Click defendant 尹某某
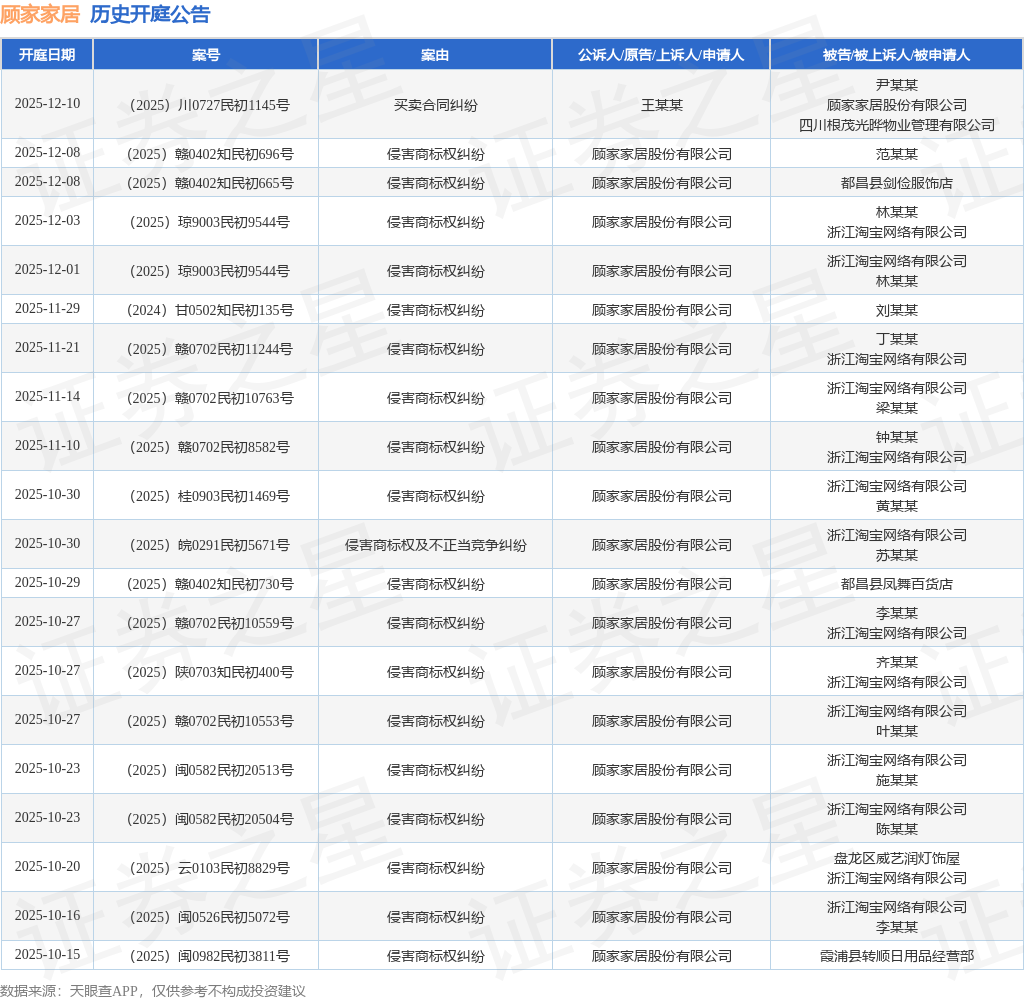Viewport: 1024px width, 1000px height. pos(897,85)
